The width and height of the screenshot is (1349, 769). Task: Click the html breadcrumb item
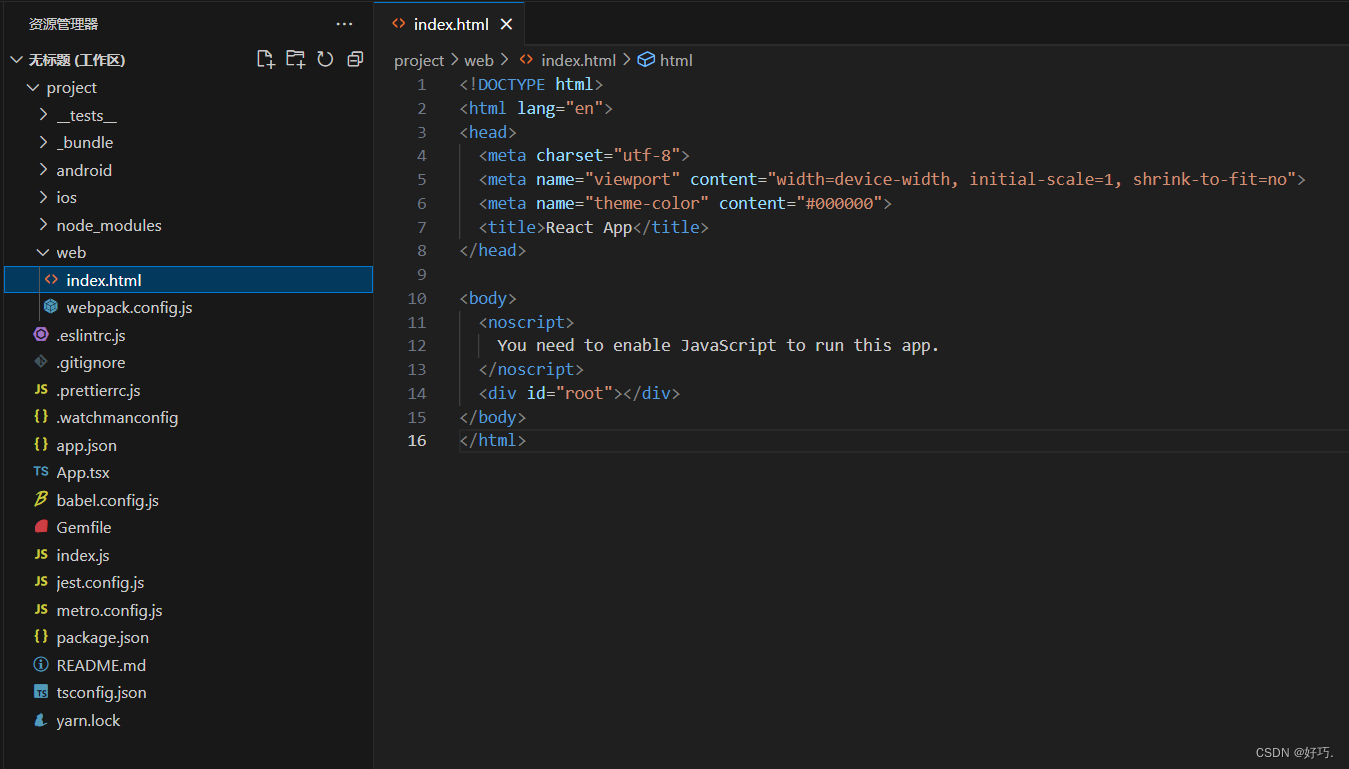pos(674,60)
